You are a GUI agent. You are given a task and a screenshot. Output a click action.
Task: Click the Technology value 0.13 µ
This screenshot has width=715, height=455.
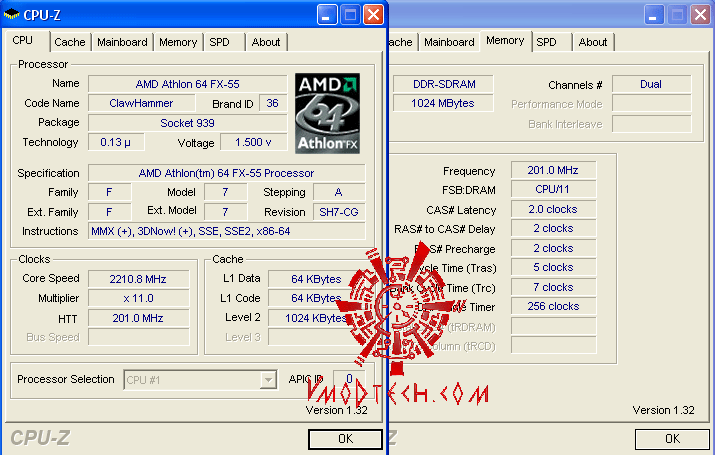tap(116, 142)
